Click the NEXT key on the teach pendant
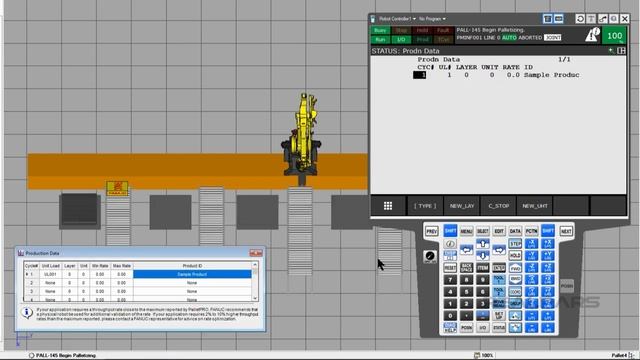Viewport: 640px width, 360px height. (566, 231)
